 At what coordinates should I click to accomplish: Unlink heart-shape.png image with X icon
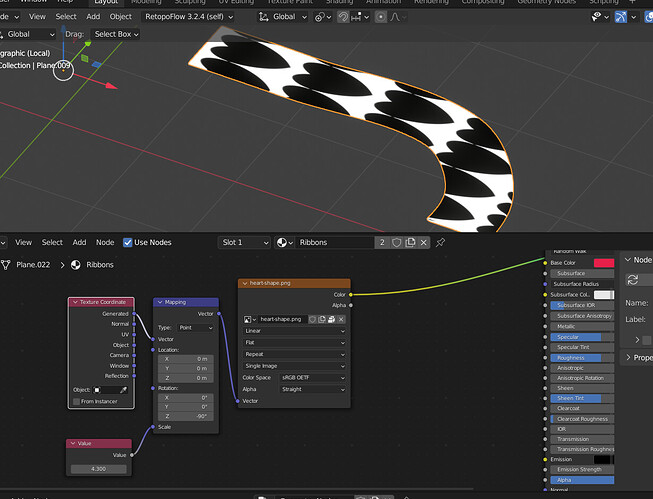click(x=341, y=319)
